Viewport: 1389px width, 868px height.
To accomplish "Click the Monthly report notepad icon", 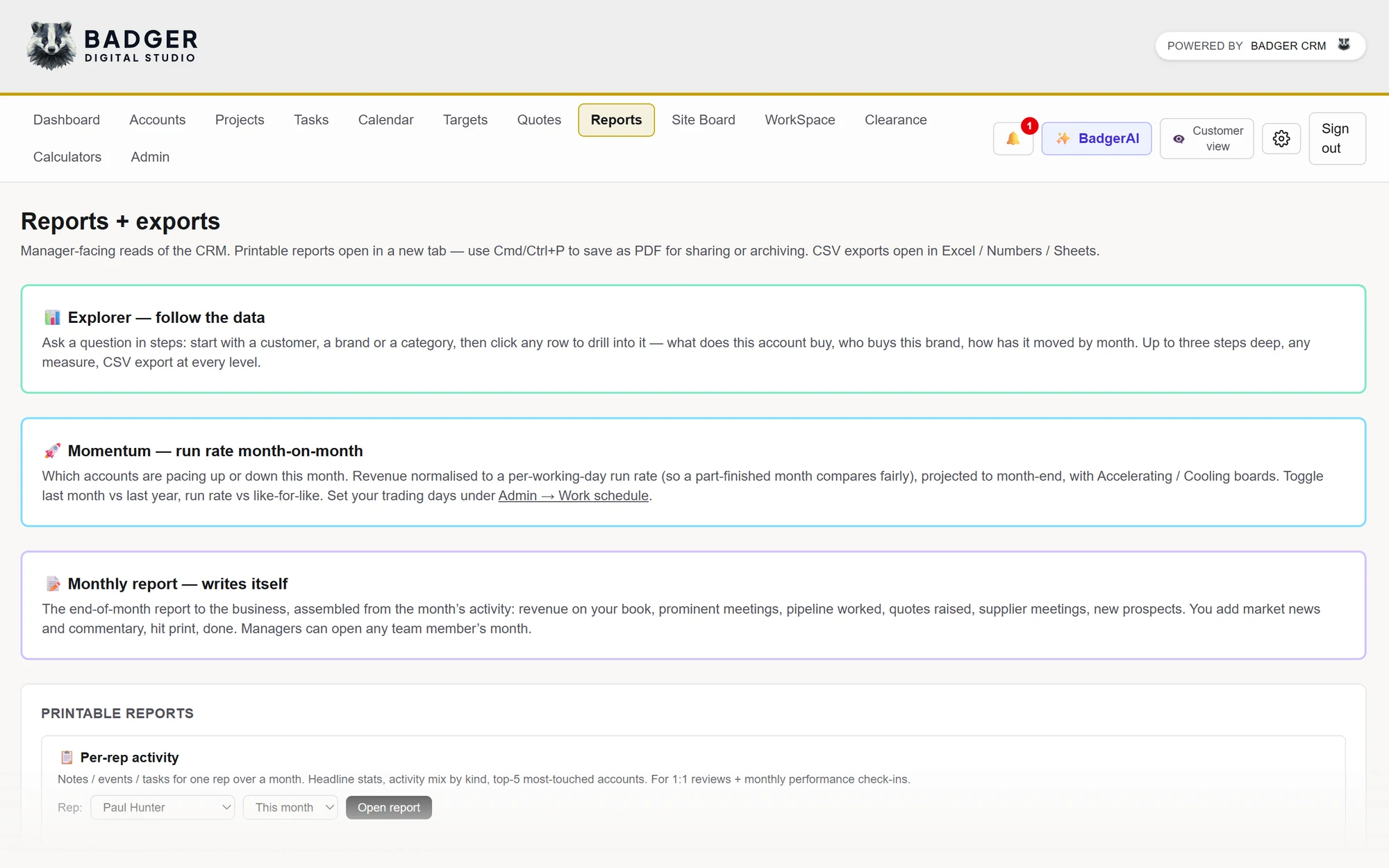I will 52,584.
